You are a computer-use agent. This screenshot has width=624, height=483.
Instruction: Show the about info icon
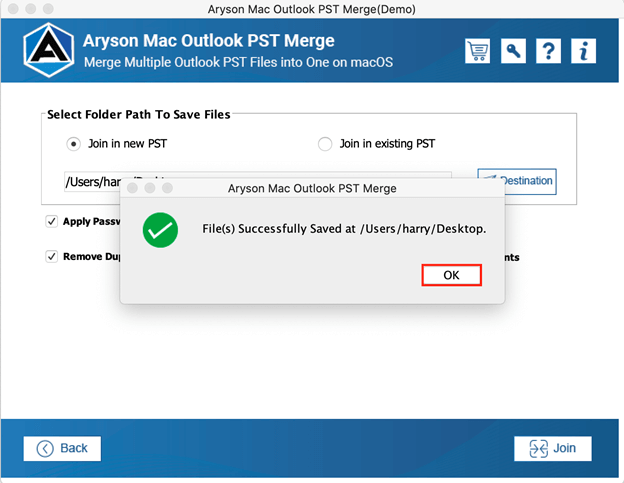(x=583, y=51)
